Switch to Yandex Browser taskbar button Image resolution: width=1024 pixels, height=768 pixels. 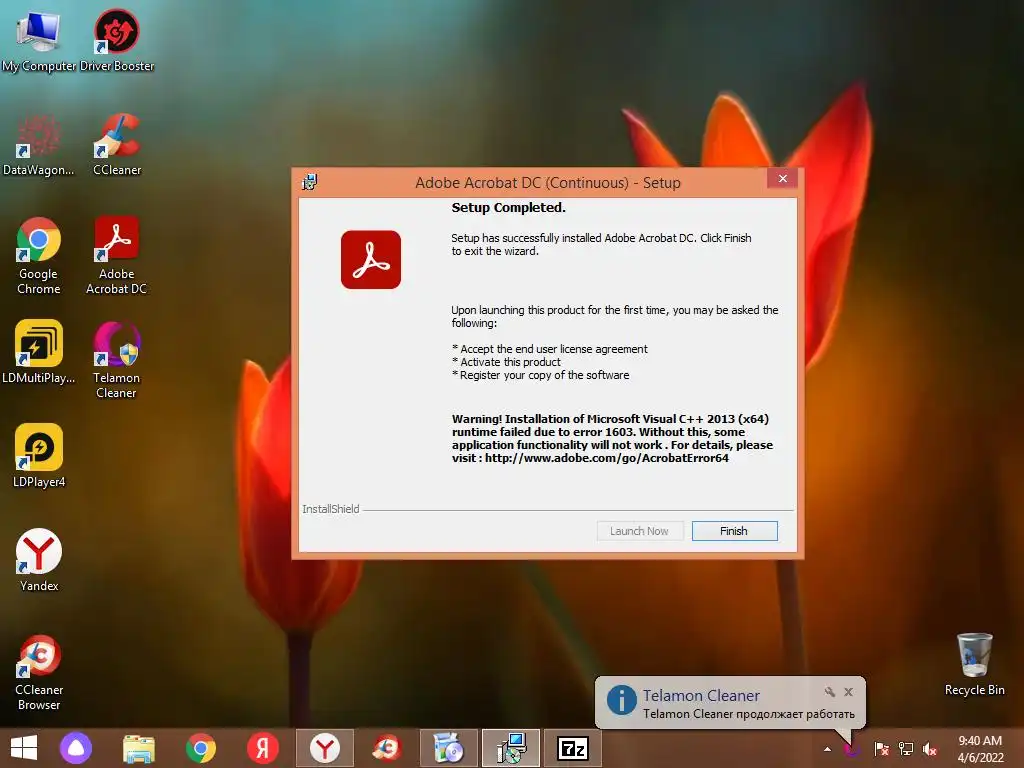point(325,748)
